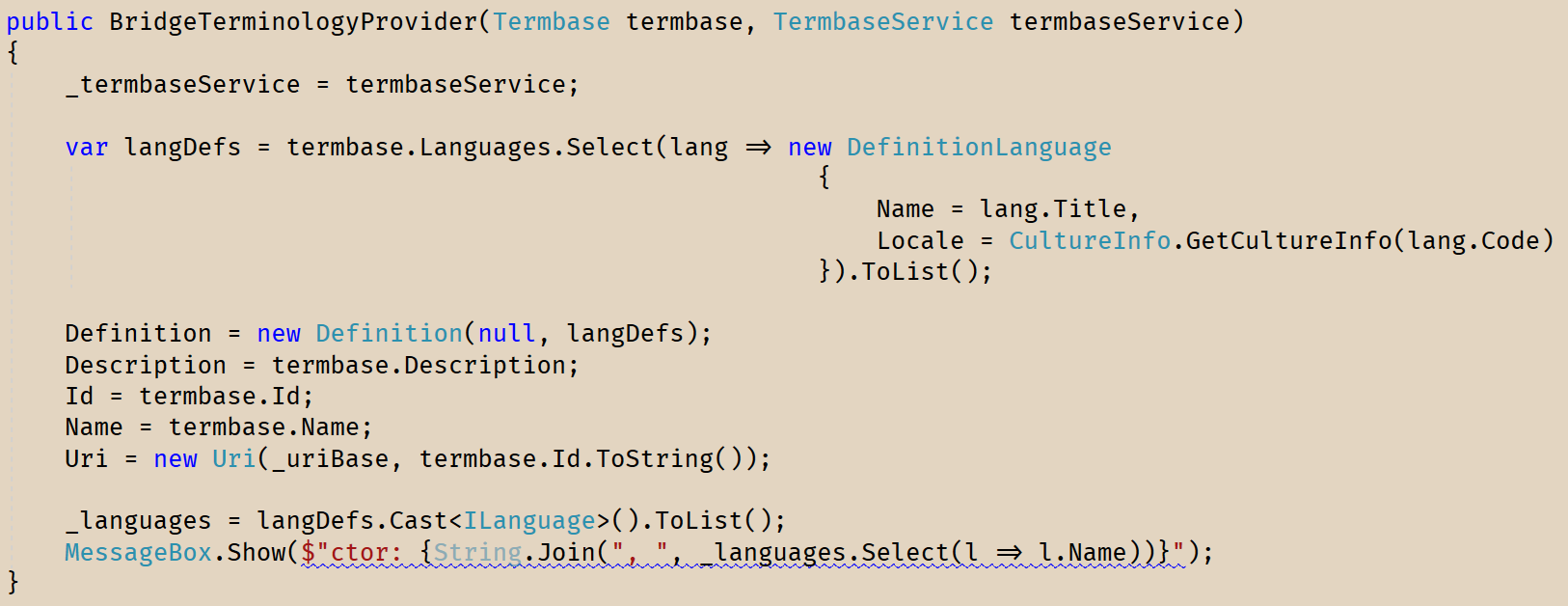The height and width of the screenshot is (606, 1568).
Task: Click the null argument in Definition constructor
Action: pyautogui.click(x=506, y=334)
